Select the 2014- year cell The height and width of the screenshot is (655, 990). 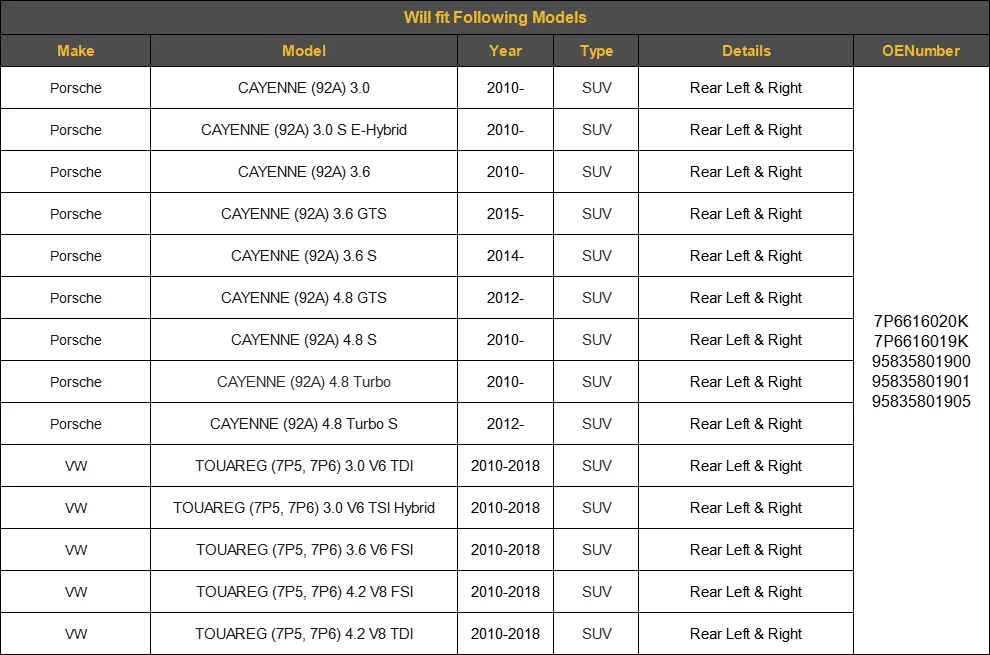tap(505, 256)
